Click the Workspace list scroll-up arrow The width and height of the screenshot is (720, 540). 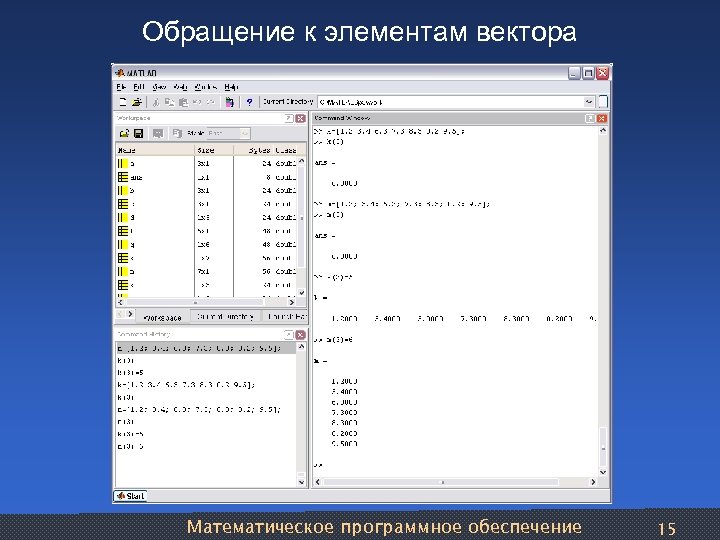point(302,161)
